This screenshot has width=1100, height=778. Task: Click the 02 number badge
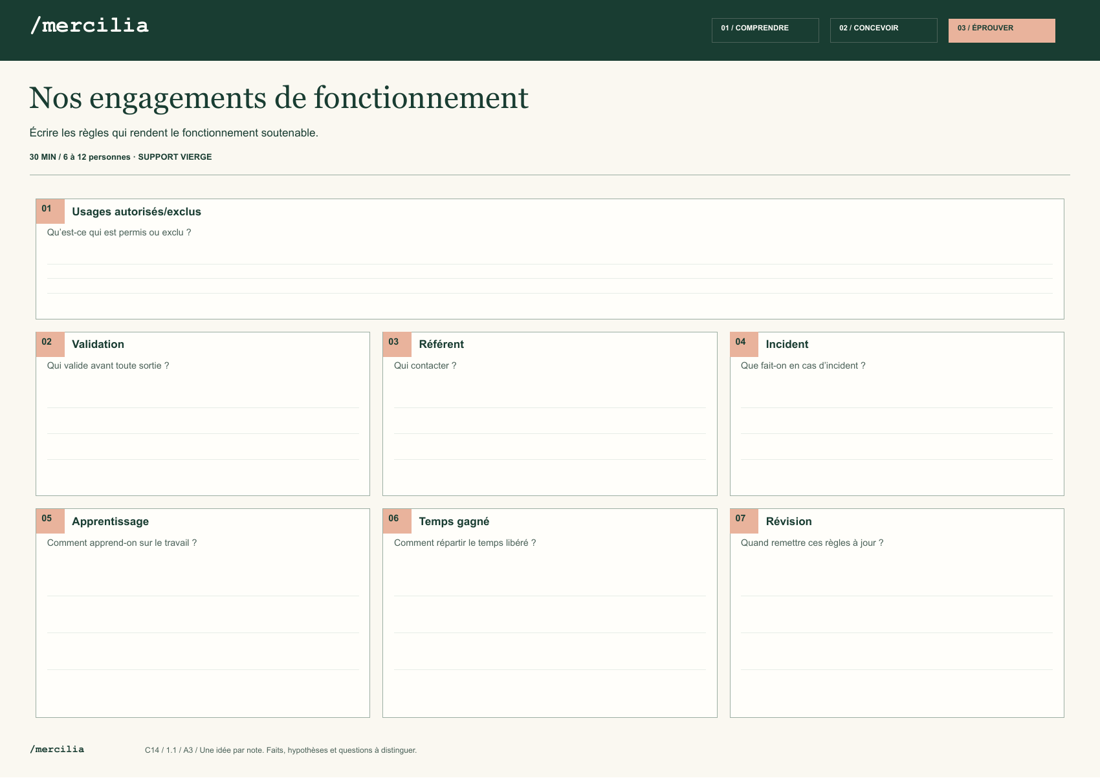pos(50,344)
